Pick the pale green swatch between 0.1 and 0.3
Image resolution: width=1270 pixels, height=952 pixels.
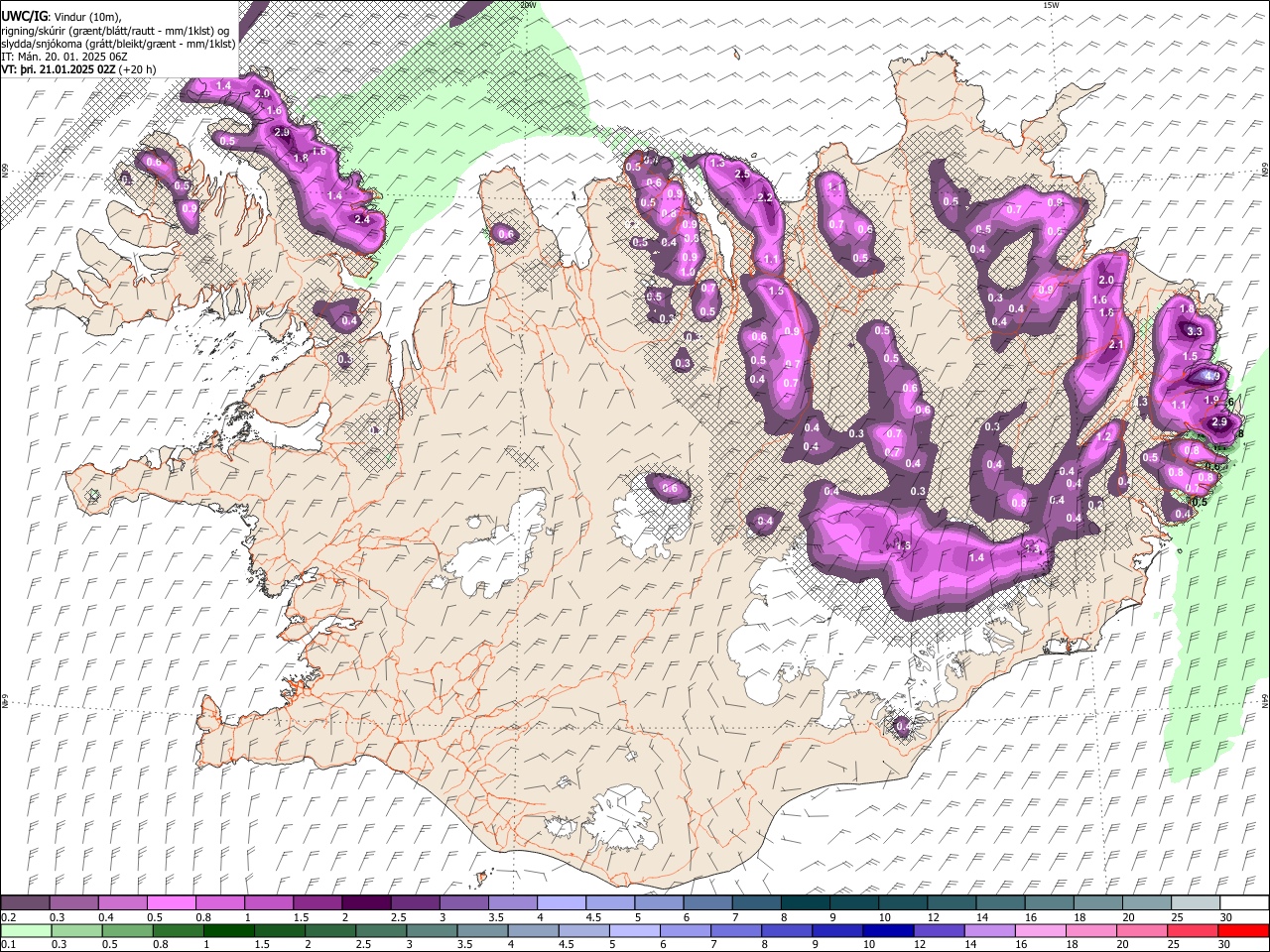tap(27, 930)
